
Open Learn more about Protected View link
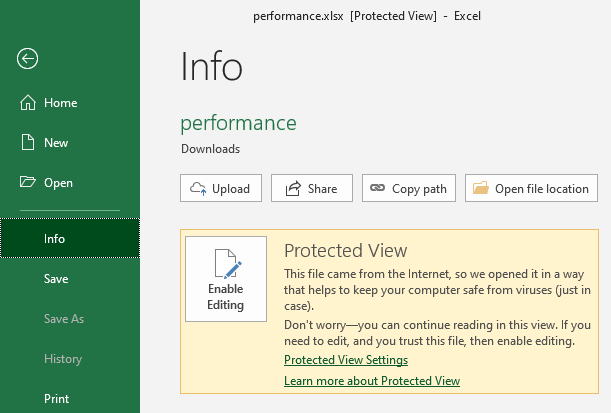coord(372,381)
